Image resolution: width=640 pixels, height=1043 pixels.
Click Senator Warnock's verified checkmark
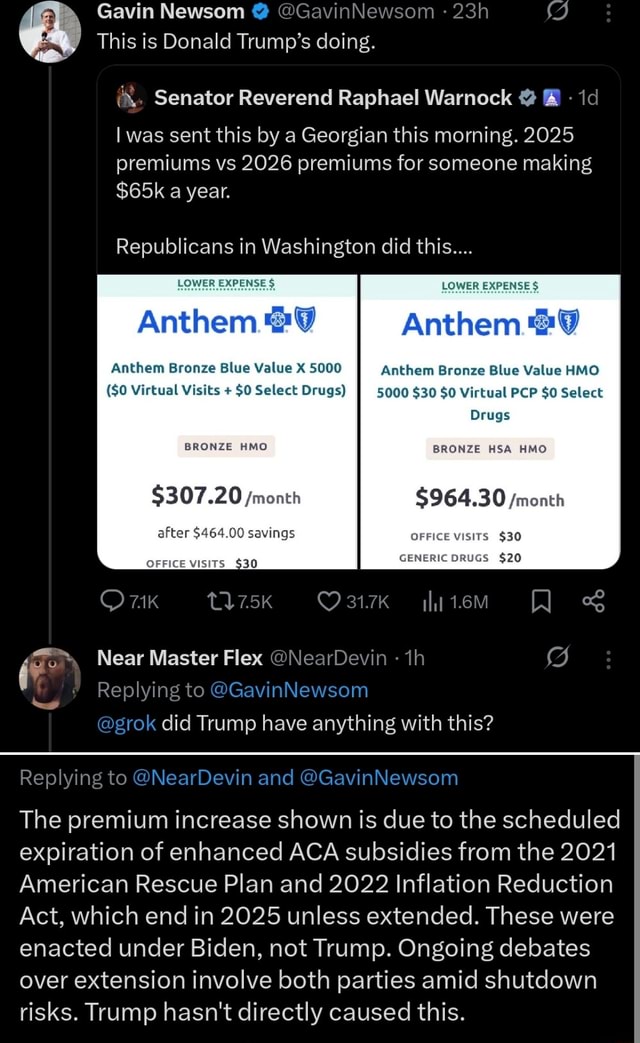527,98
